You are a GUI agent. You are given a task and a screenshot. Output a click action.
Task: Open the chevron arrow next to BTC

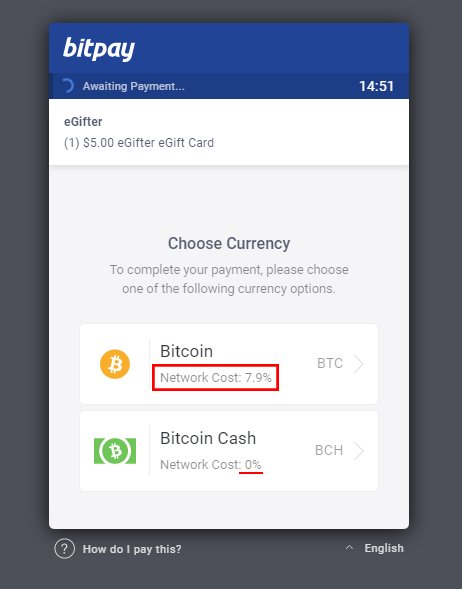[x=359, y=364]
